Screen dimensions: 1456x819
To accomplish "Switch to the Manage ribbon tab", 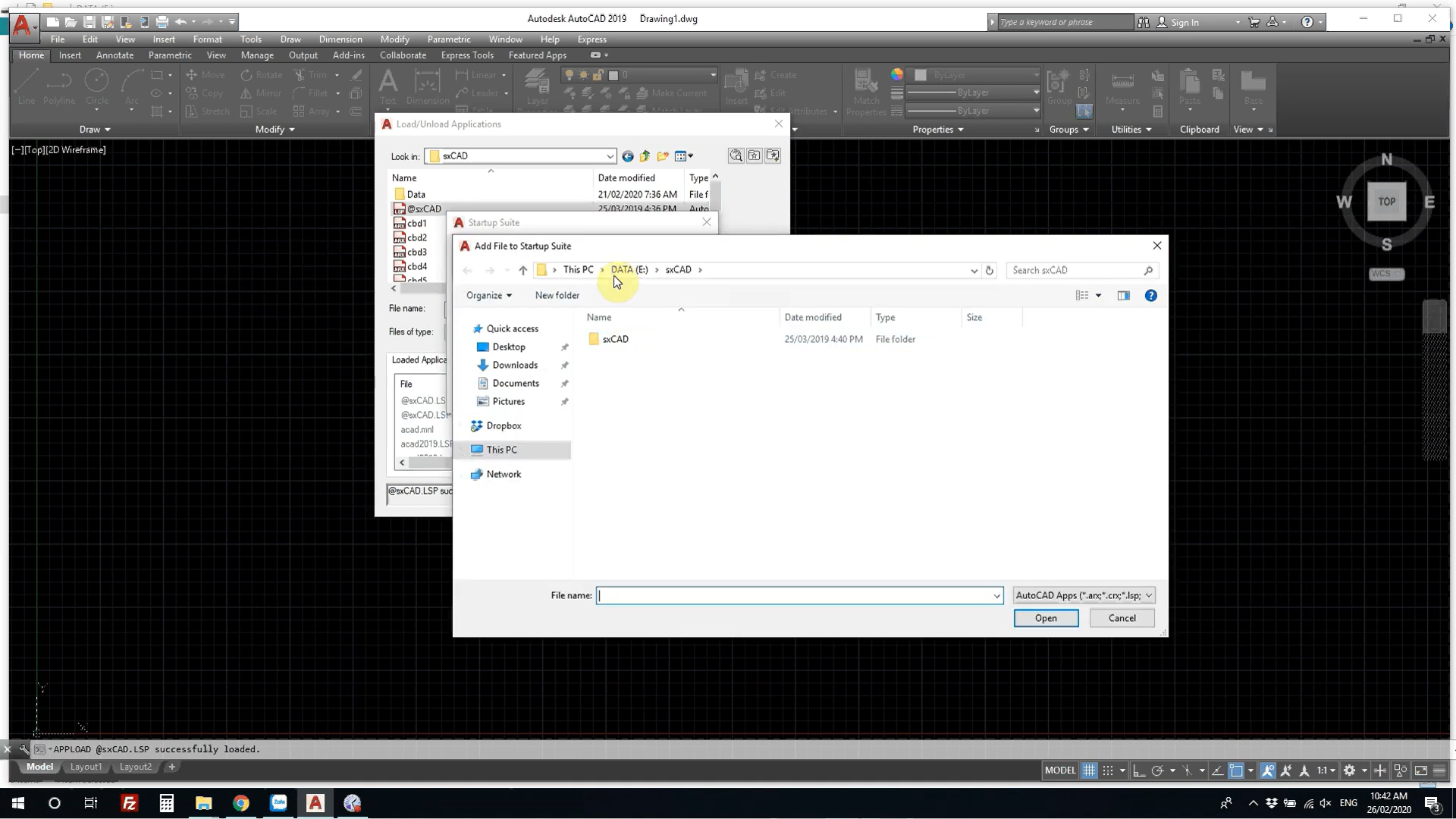I will [x=257, y=55].
